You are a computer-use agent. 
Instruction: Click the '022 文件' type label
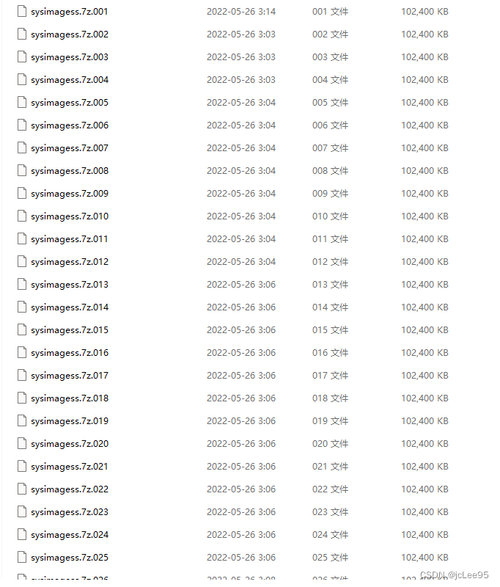tap(330, 489)
